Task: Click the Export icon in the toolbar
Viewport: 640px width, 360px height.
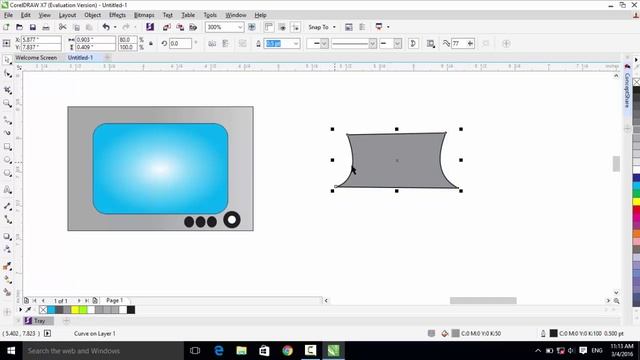Action: pyautogui.click(x=180, y=27)
